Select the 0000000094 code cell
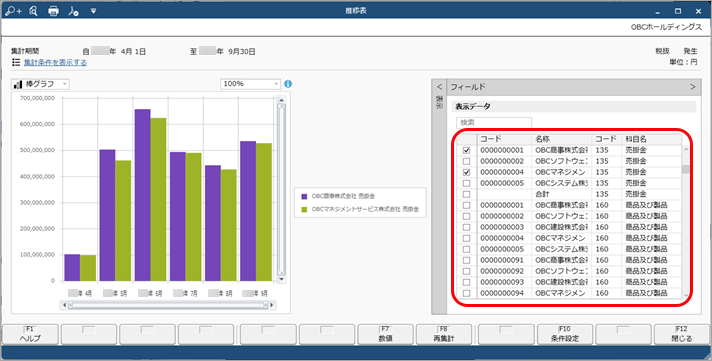Viewport: 712px width, 361px height. (x=504, y=293)
